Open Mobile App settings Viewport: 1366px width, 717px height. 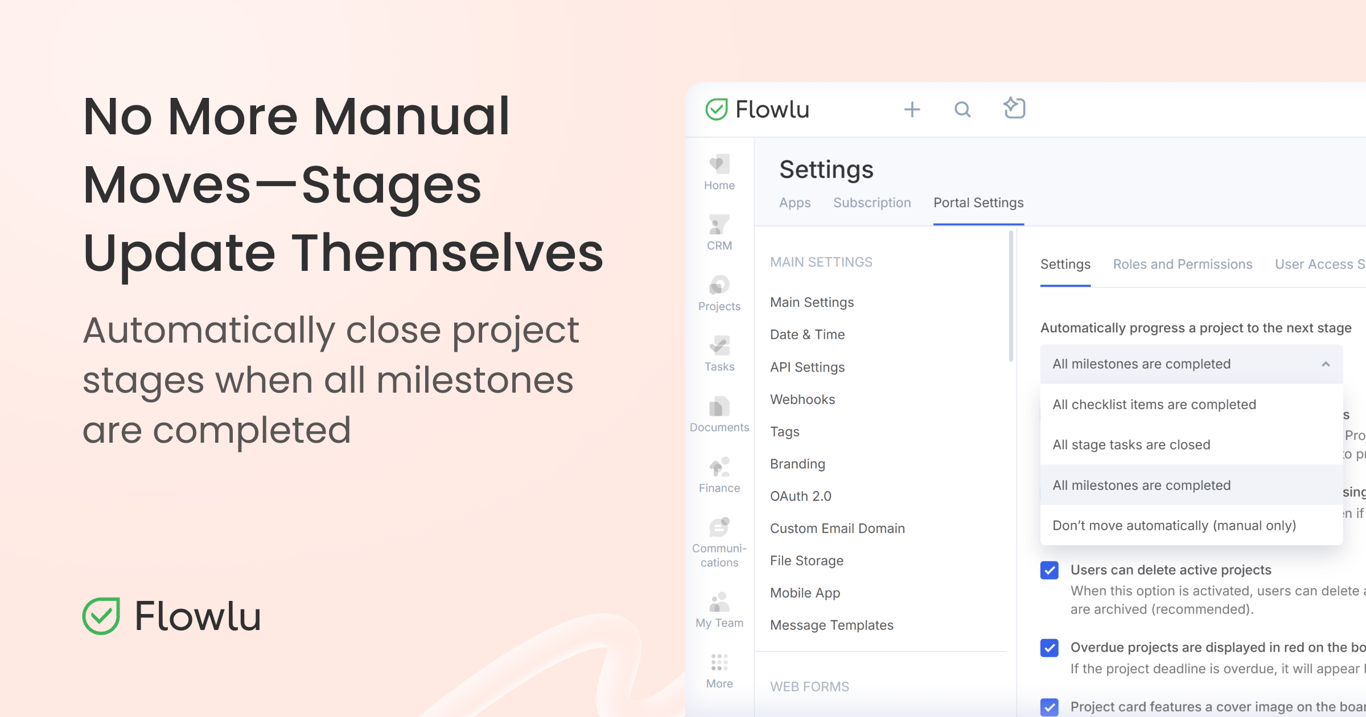tap(805, 593)
